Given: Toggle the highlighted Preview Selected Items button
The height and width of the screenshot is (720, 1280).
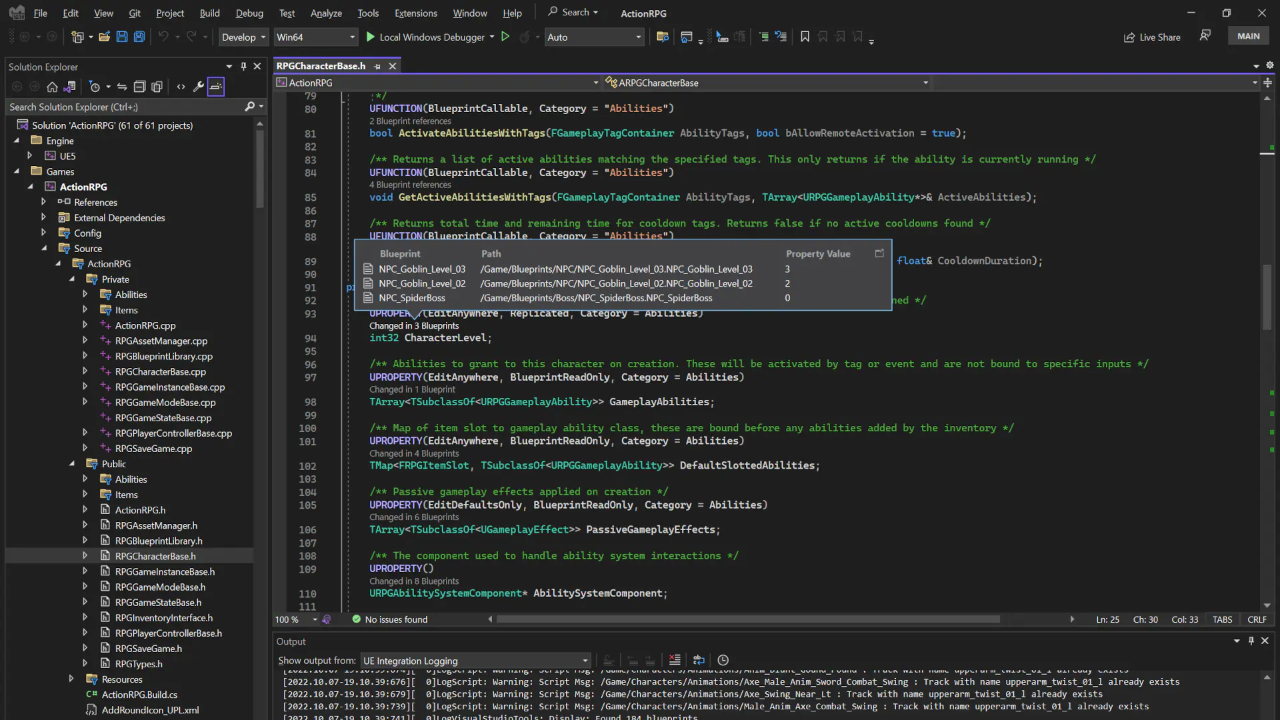Looking at the screenshot, I should click(216, 86).
